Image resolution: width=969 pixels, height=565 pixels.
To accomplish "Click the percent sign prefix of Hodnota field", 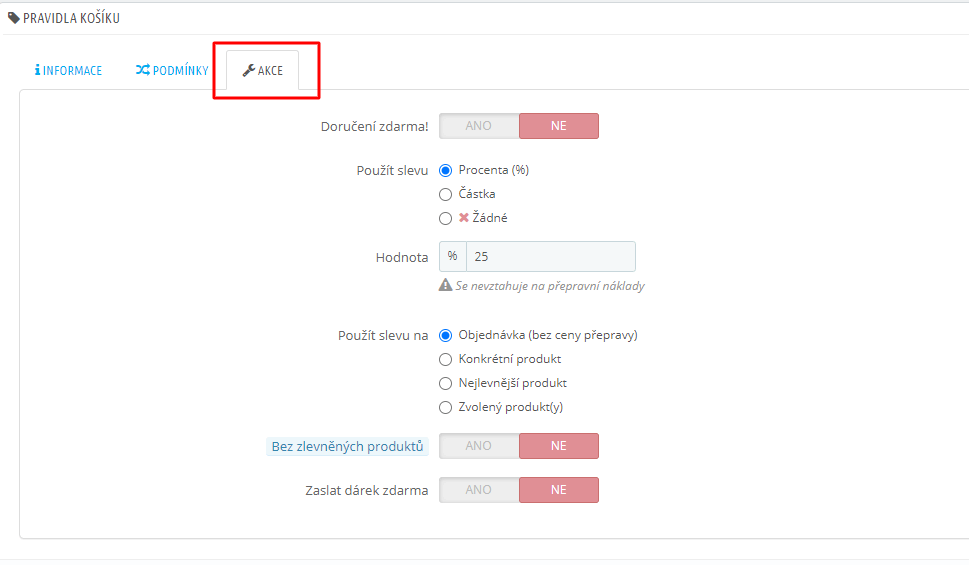I will [x=452, y=256].
